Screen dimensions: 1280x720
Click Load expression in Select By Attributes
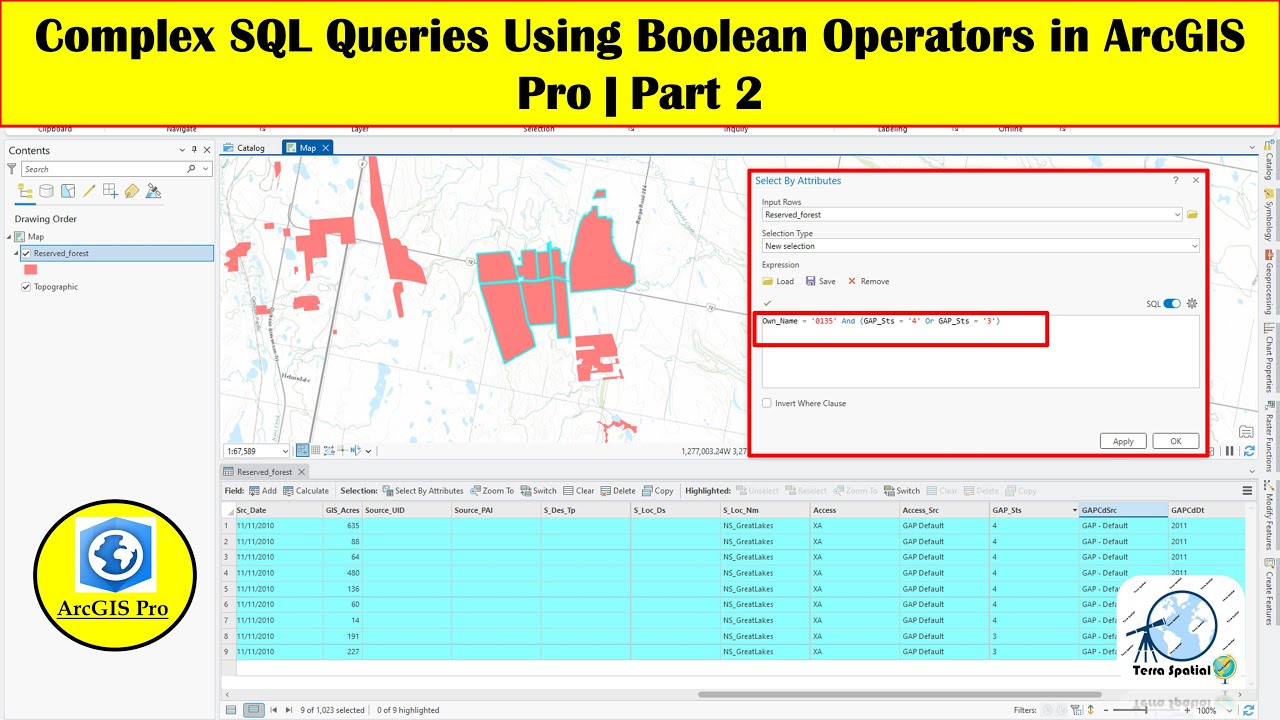778,281
